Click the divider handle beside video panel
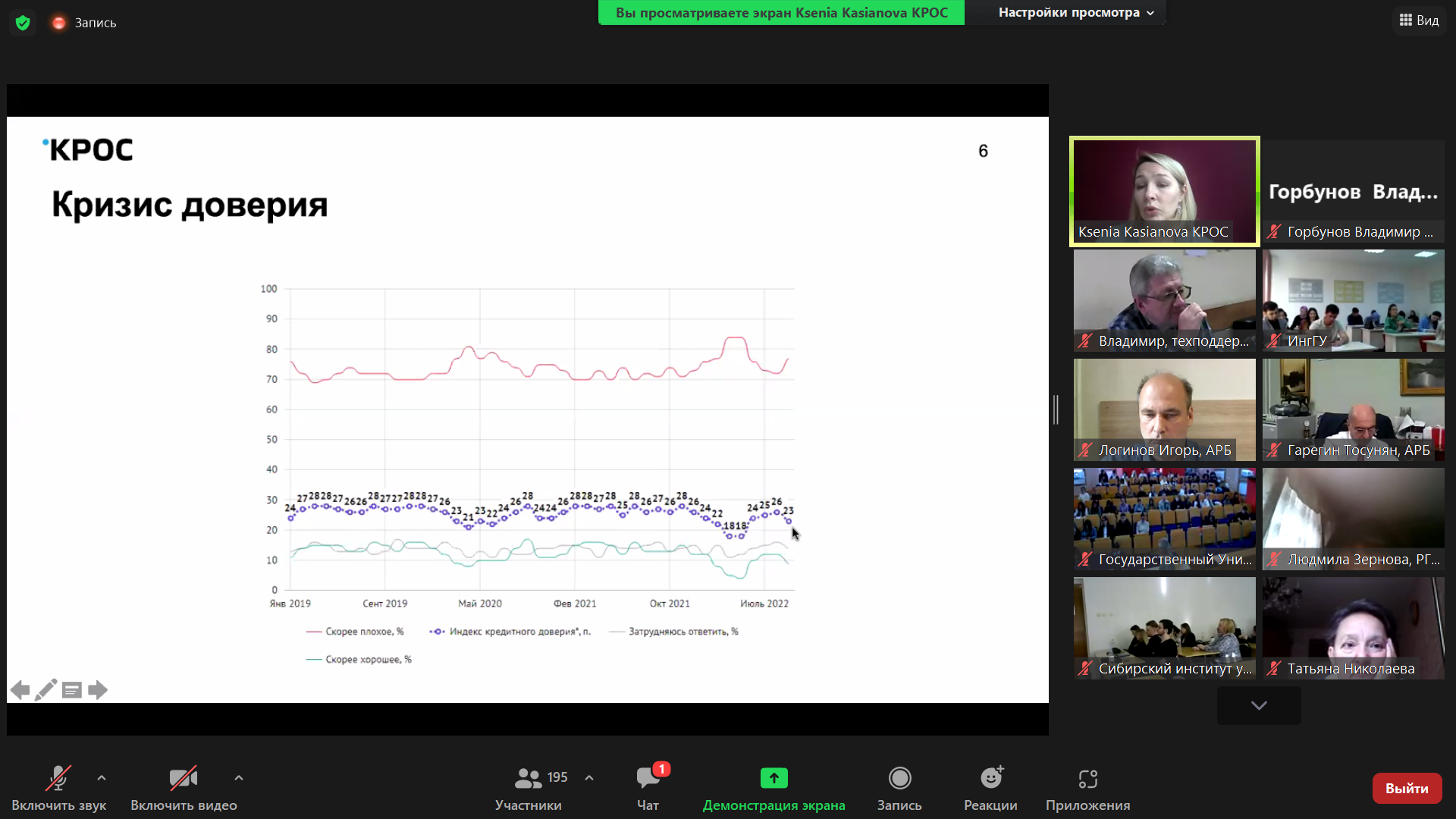1456x819 pixels. [x=1056, y=409]
